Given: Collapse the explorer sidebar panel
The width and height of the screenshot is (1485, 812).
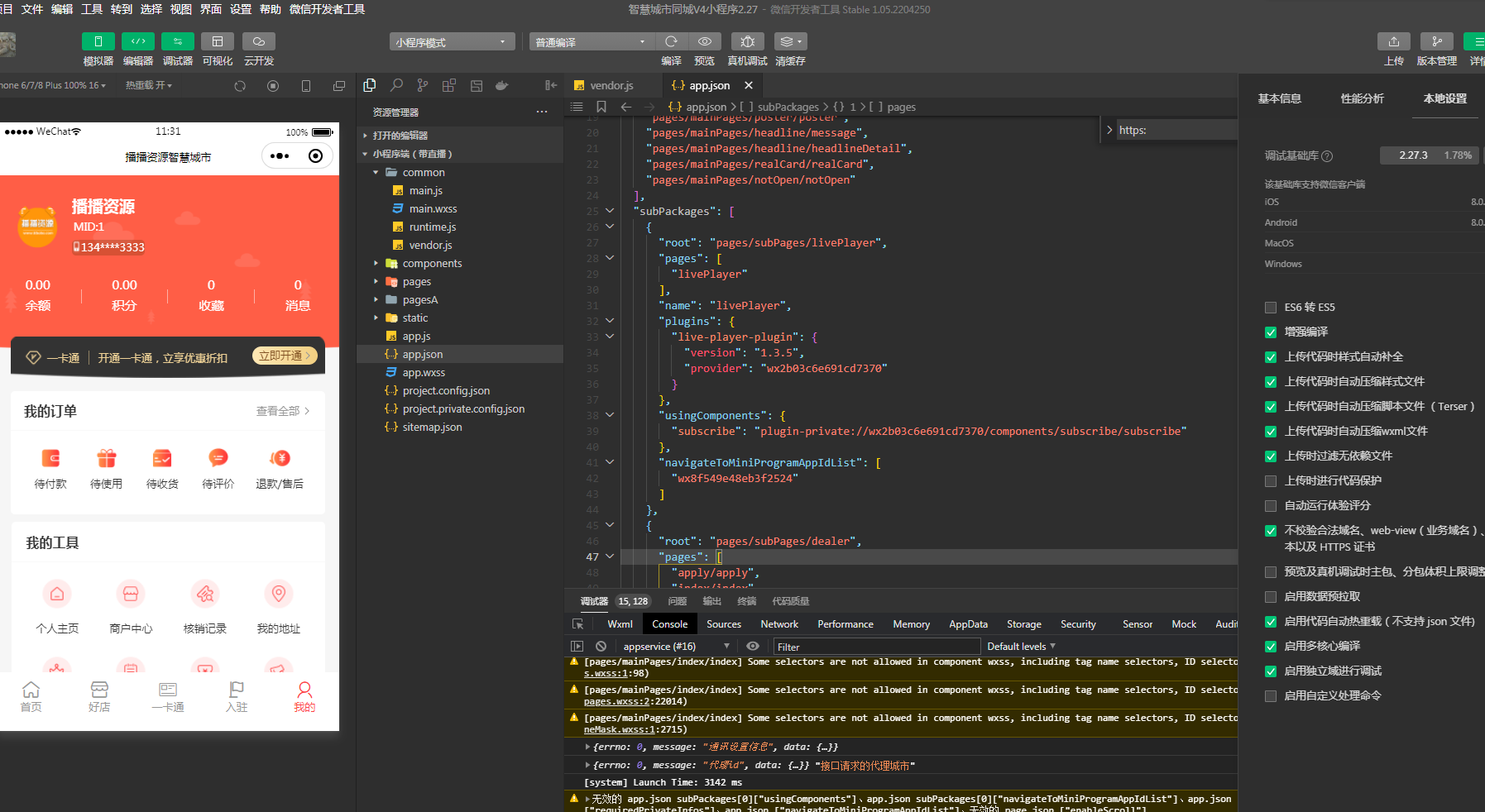Looking at the screenshot, I should coord(551,85).
